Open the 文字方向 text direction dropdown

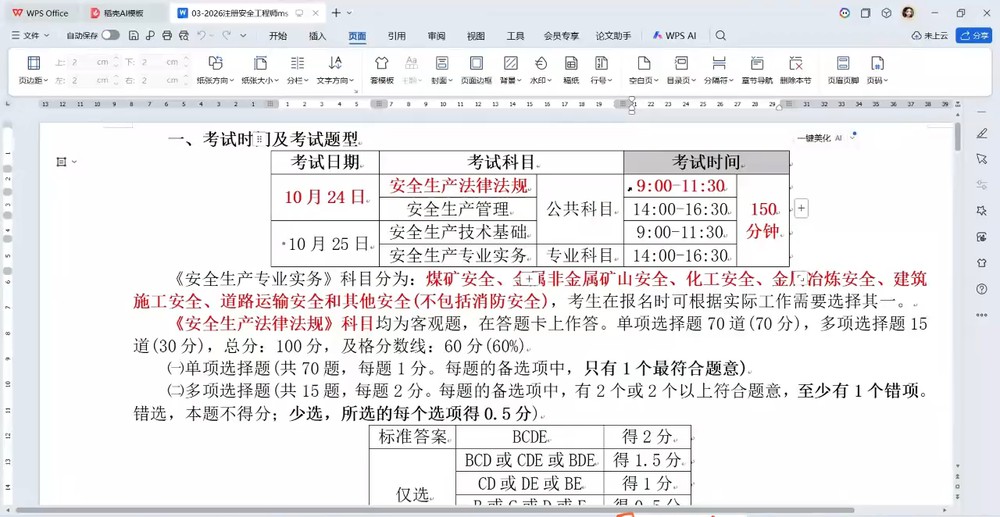[x=335, y=80]
